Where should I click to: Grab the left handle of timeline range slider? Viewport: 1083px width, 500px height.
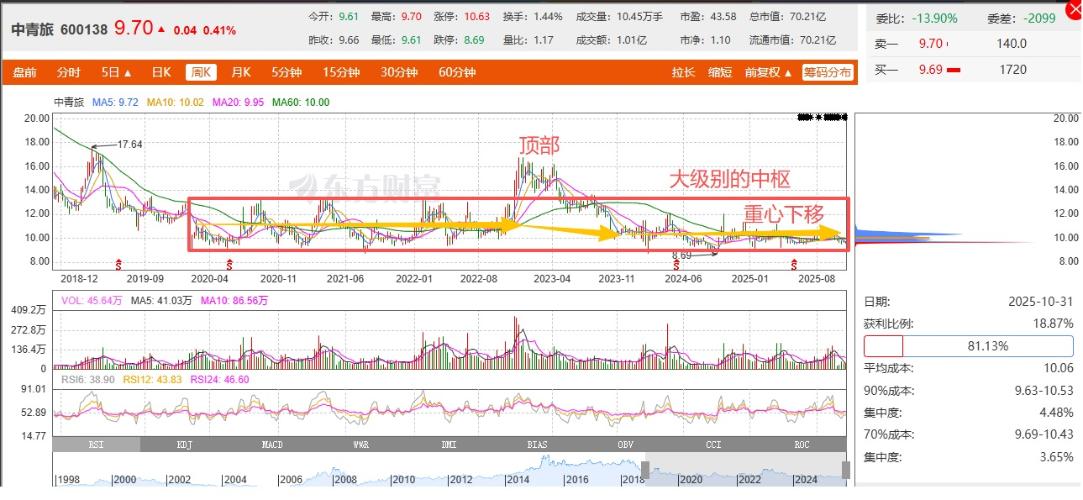(x=645, y=470)
